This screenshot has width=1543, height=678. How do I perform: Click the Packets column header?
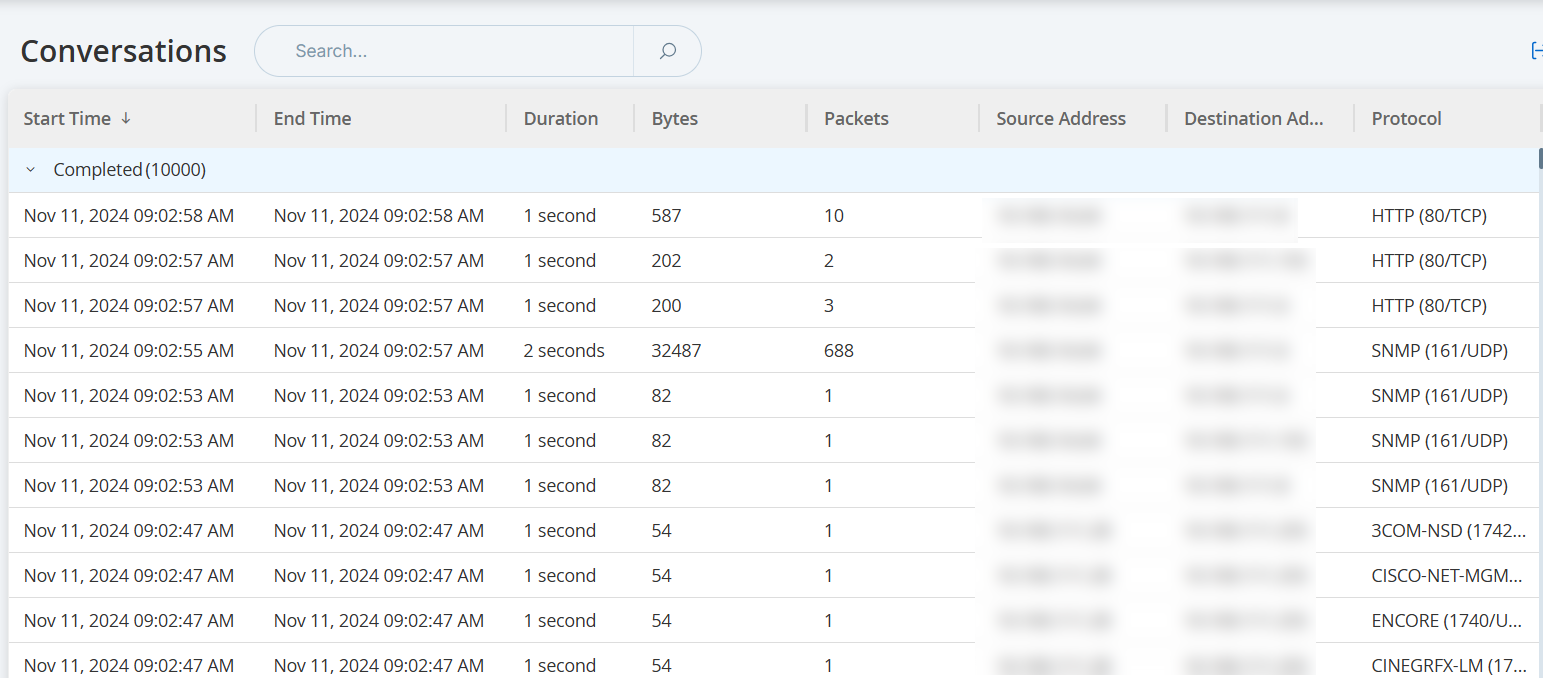[x=856, y=119]
